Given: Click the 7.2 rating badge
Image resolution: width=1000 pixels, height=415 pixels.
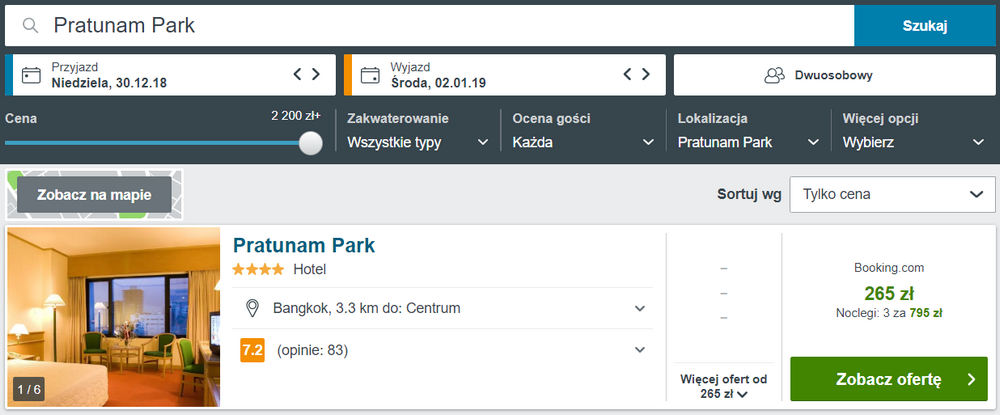Looking at the screenshot, I should click(x=252, y=350).
